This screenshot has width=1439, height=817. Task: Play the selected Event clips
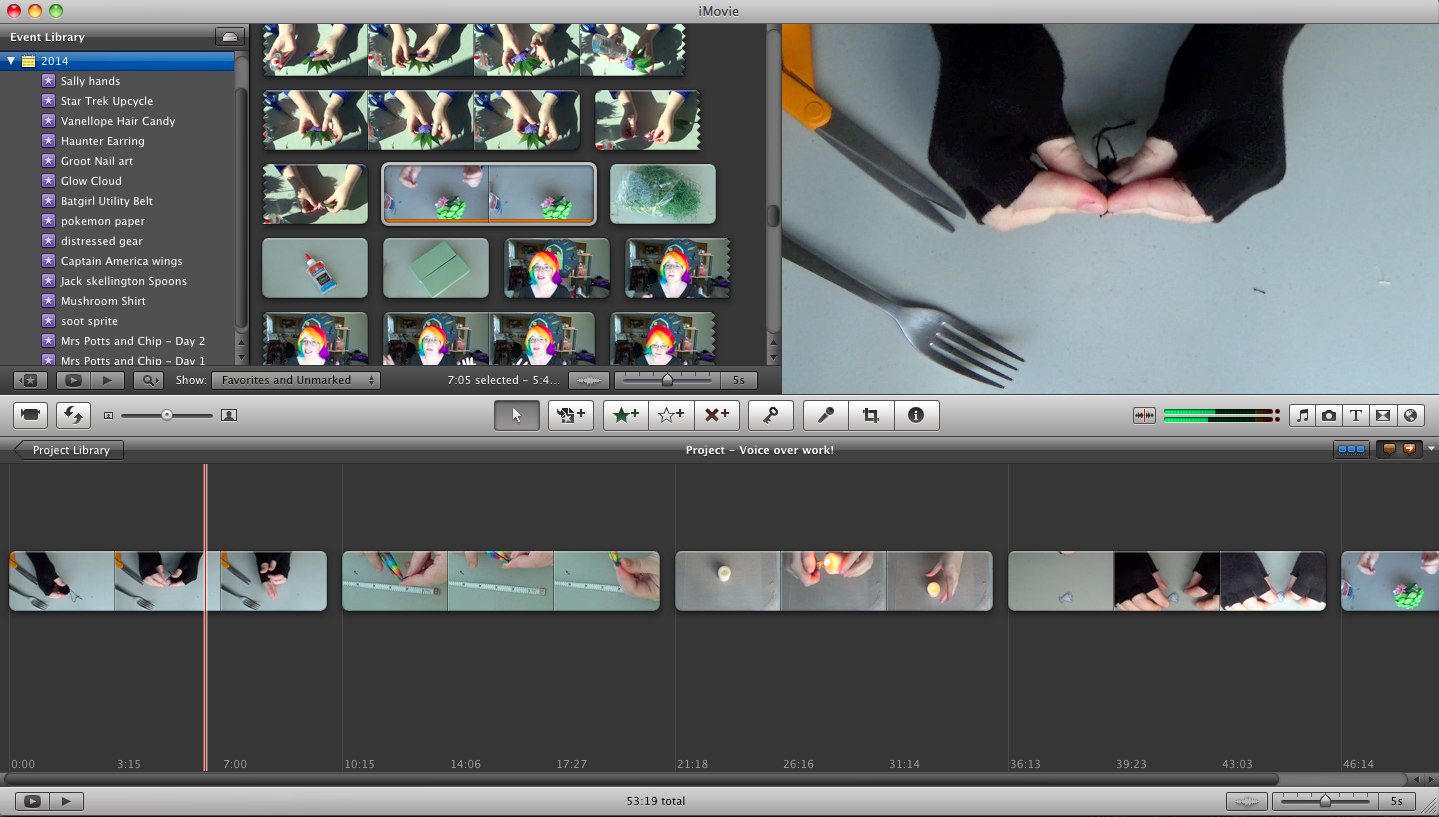tap(107, 380)
